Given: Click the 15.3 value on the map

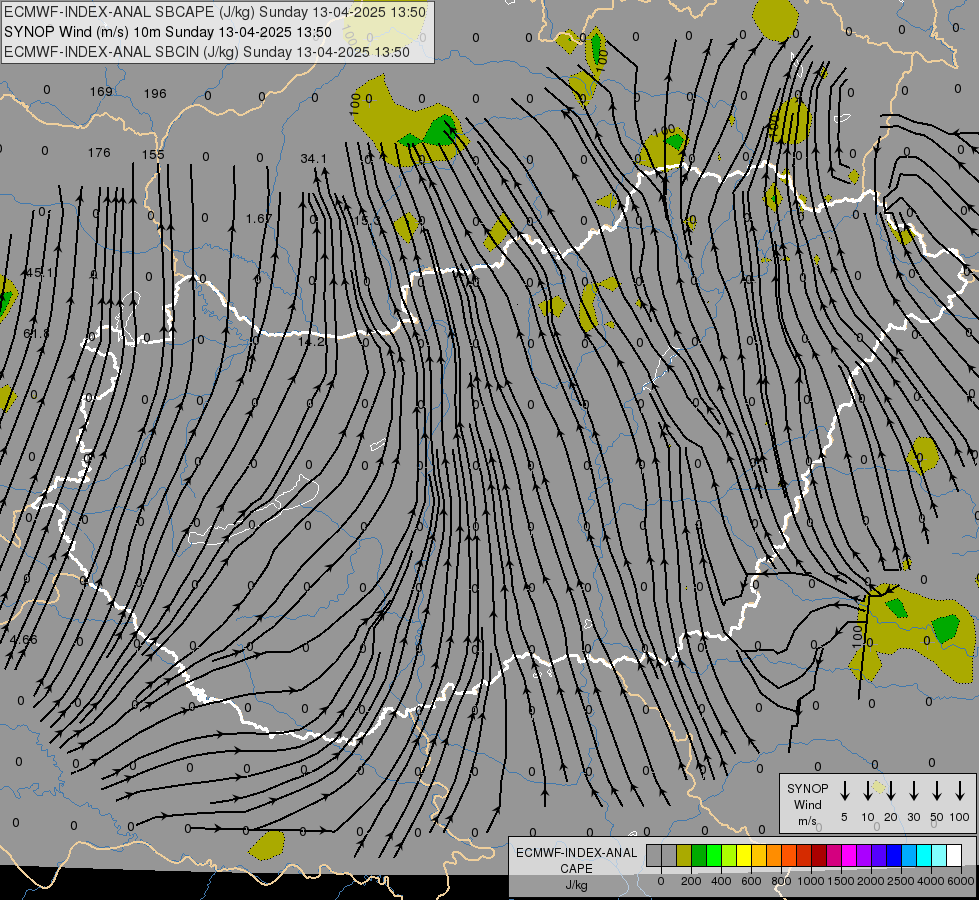Looking at the screenshot, I should click(x=367, y=220).
